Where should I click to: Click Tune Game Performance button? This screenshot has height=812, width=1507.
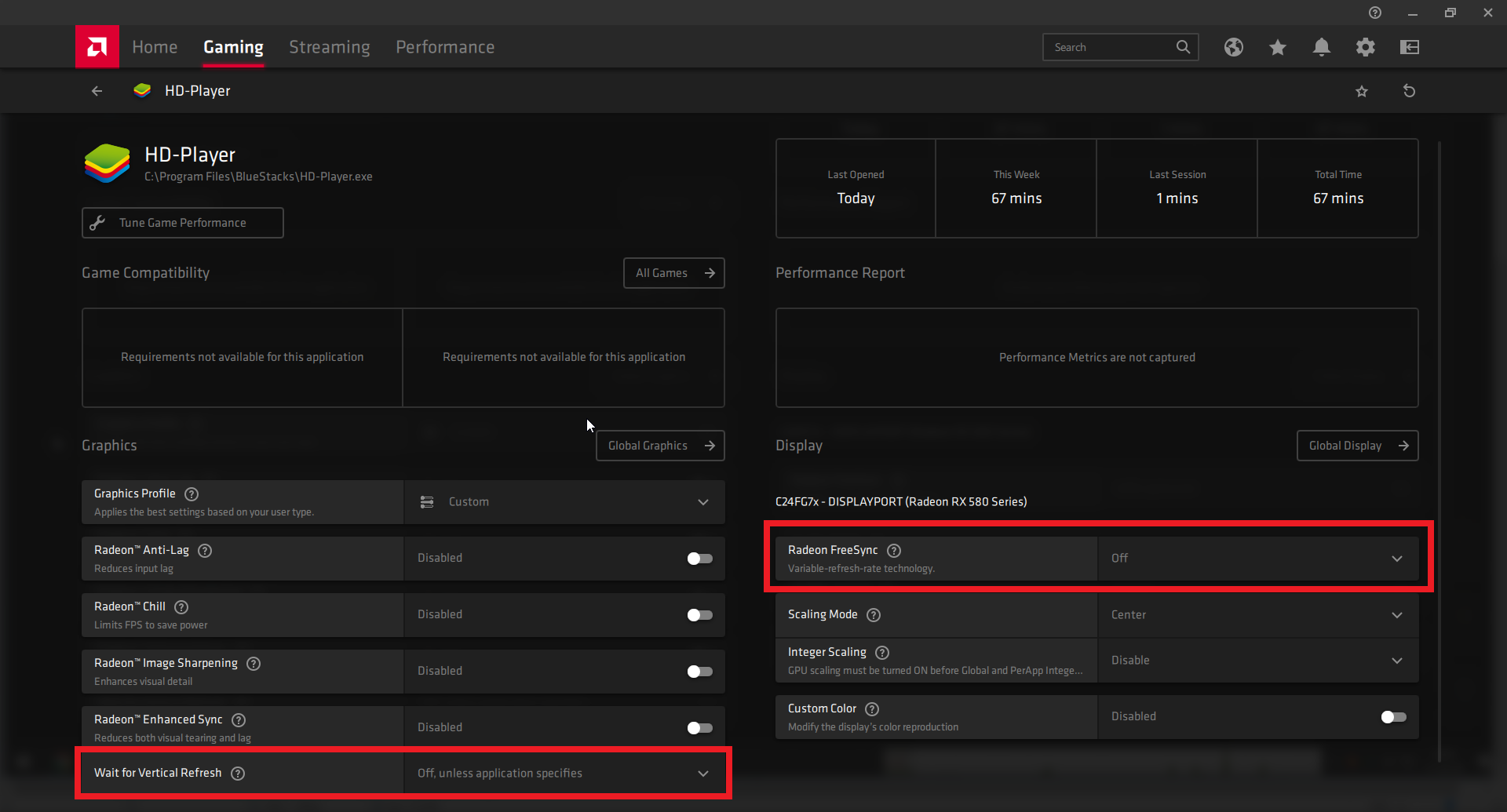point(183,223)
